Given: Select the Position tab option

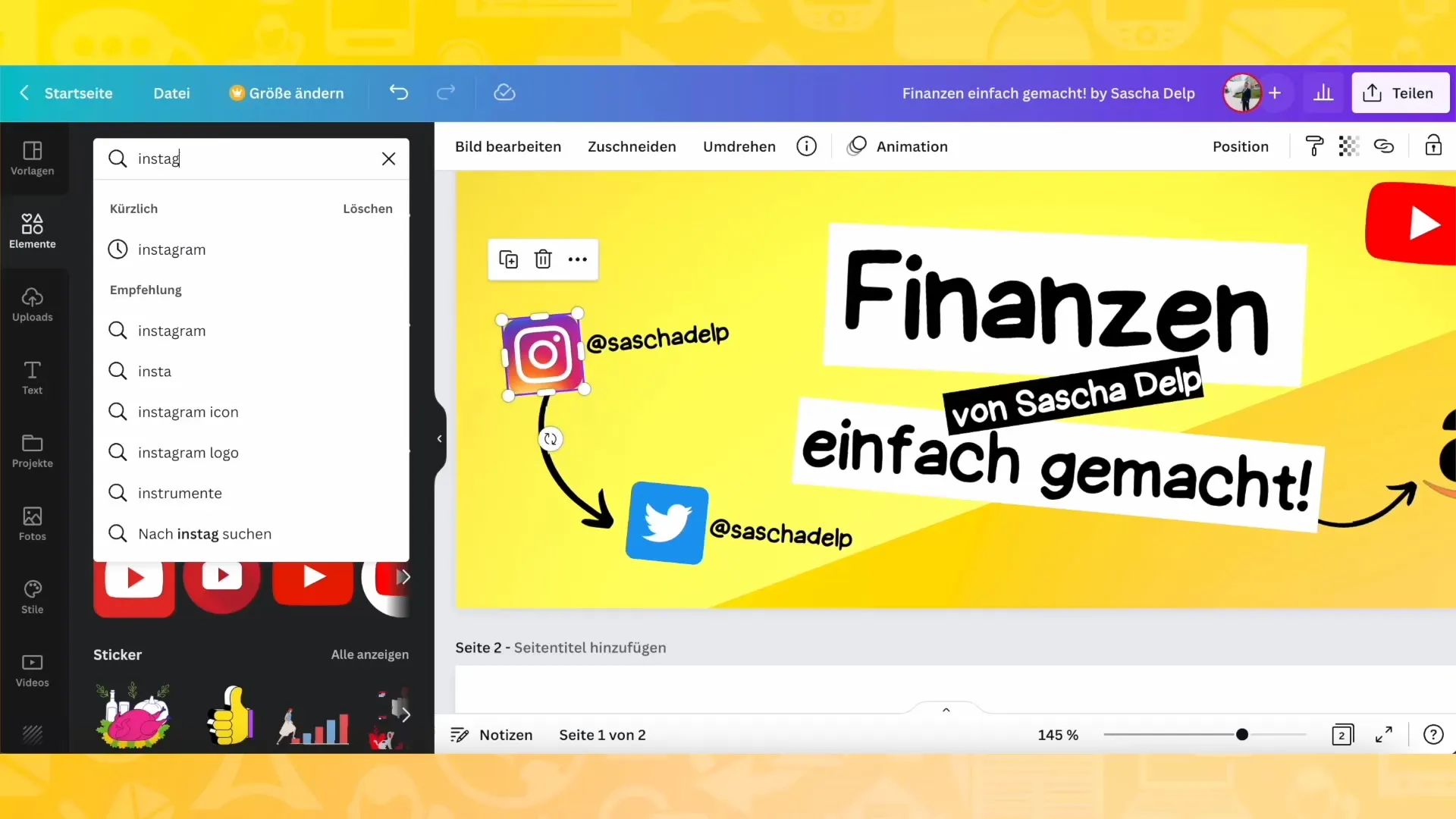Looking at the screenshot, I should pyautogui.click(x=1241, y=147).
